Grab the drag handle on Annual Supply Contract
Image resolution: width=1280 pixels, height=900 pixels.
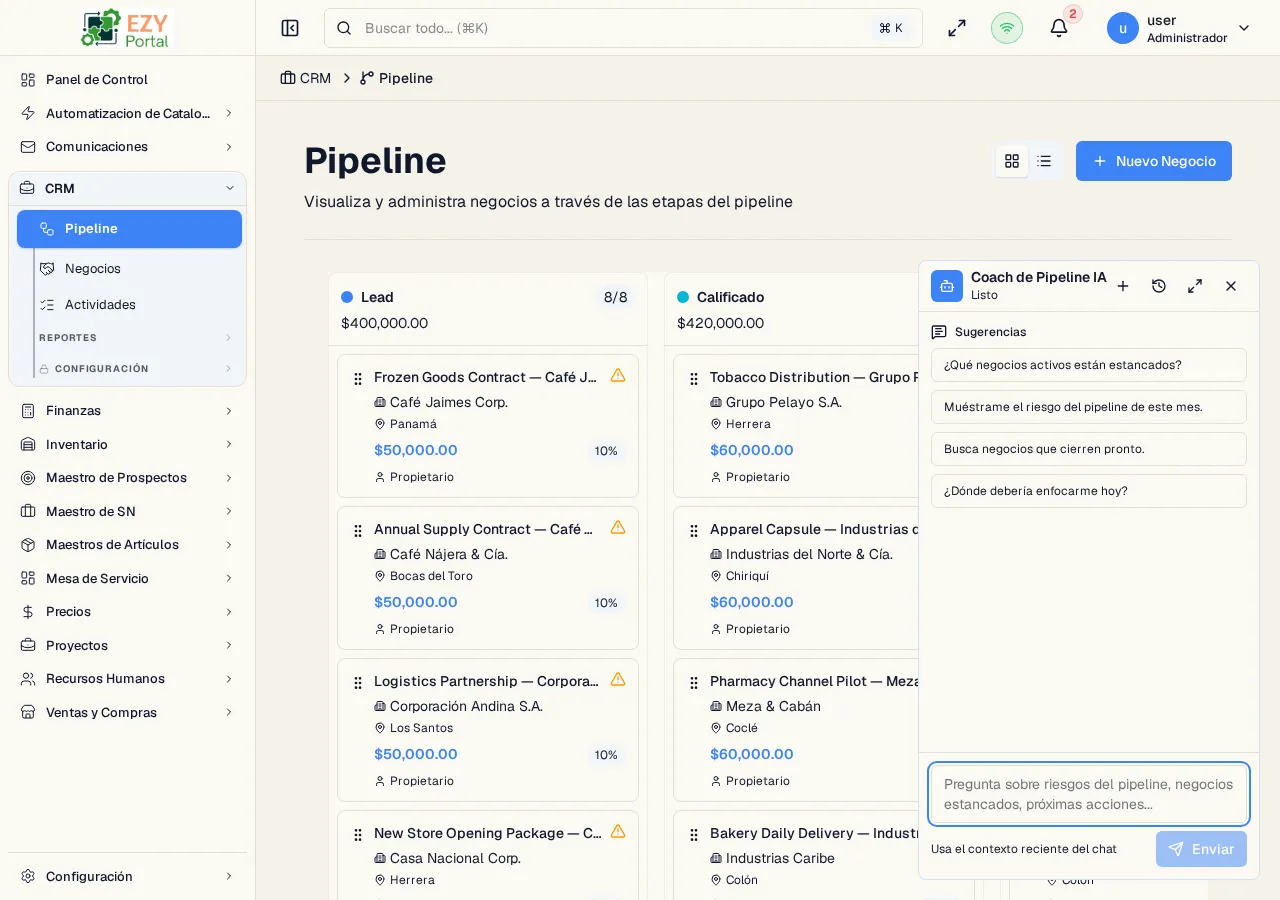click(x=358, y=531)
